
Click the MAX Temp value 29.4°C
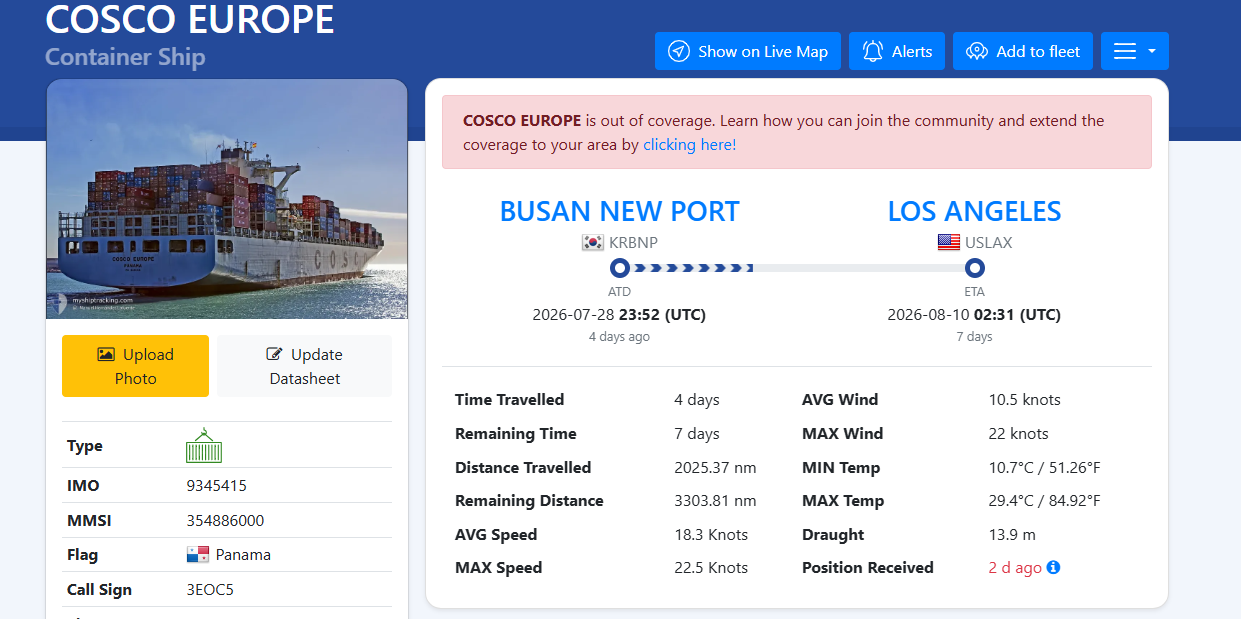point(1014,500)
